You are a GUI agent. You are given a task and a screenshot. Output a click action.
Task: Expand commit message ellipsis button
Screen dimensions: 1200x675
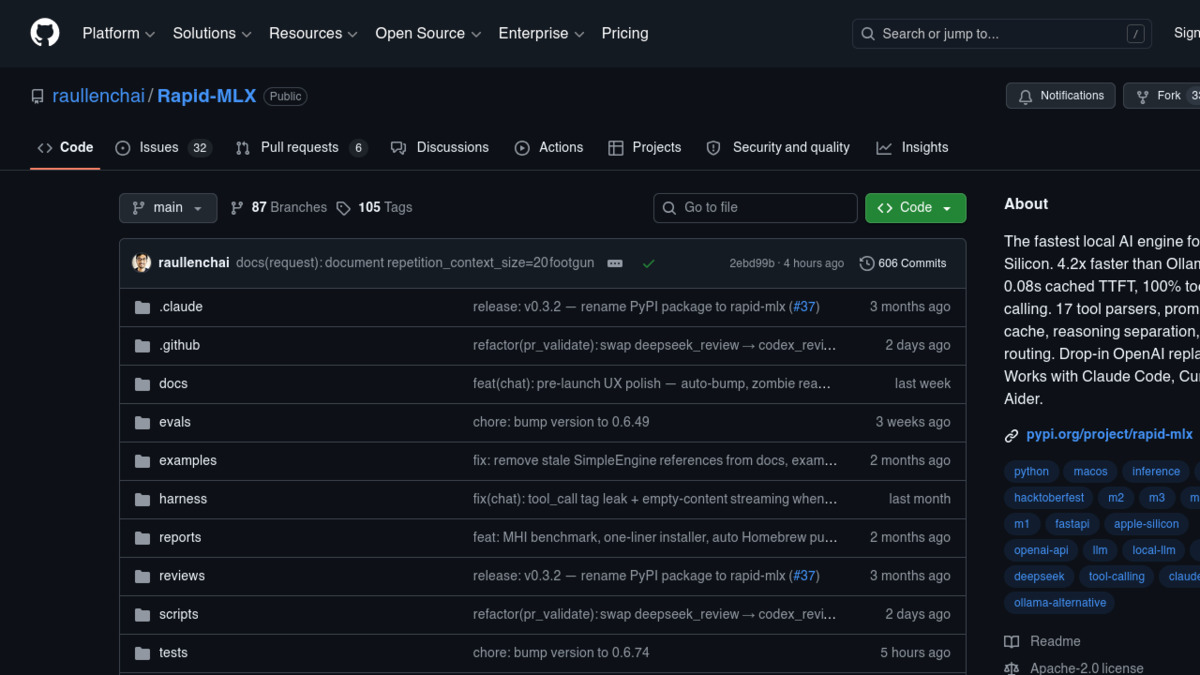(615, 263)
